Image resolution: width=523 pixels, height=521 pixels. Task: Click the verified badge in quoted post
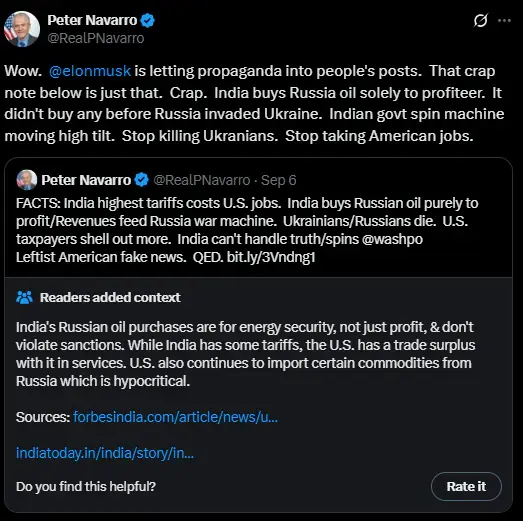tap(141, 180)
